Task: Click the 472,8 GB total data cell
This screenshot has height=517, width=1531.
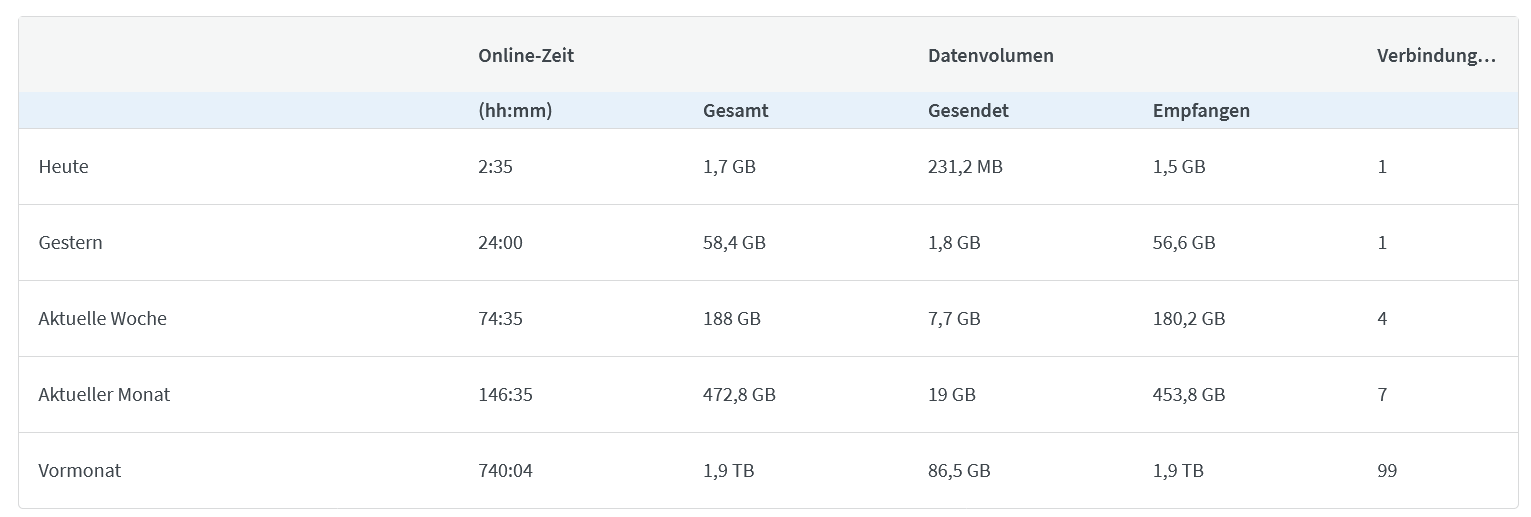Action: (x=739, y=395)
